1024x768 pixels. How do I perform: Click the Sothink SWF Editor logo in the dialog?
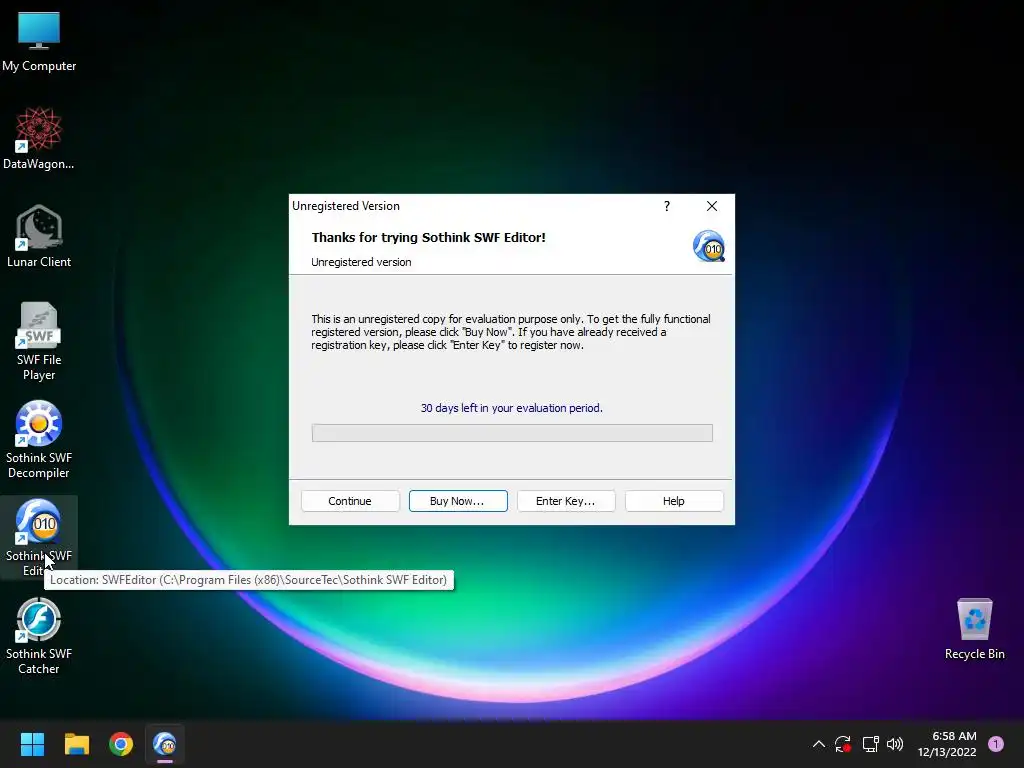tap(709, 246)
